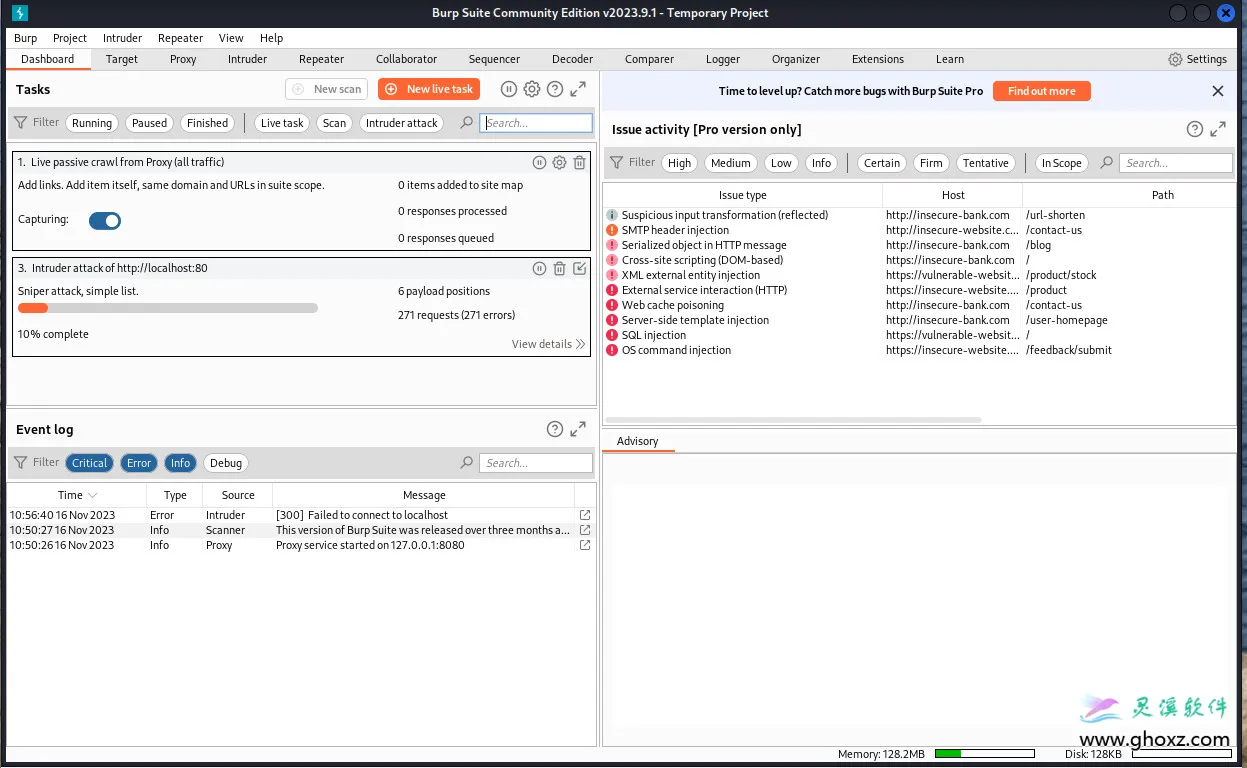Open the Project menu
The image size is (1247, 768).
pos(70,38)
